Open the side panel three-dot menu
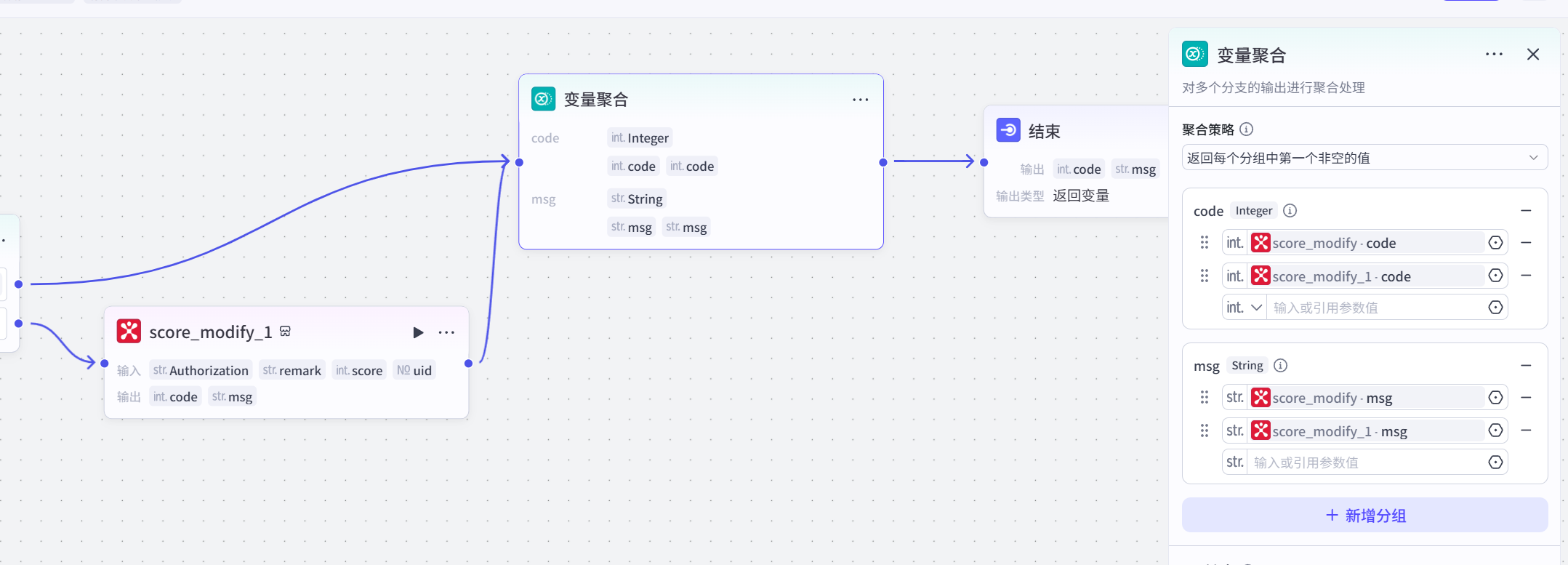The width and height of the screenshot is (1568, 565). pos(1494,55)
